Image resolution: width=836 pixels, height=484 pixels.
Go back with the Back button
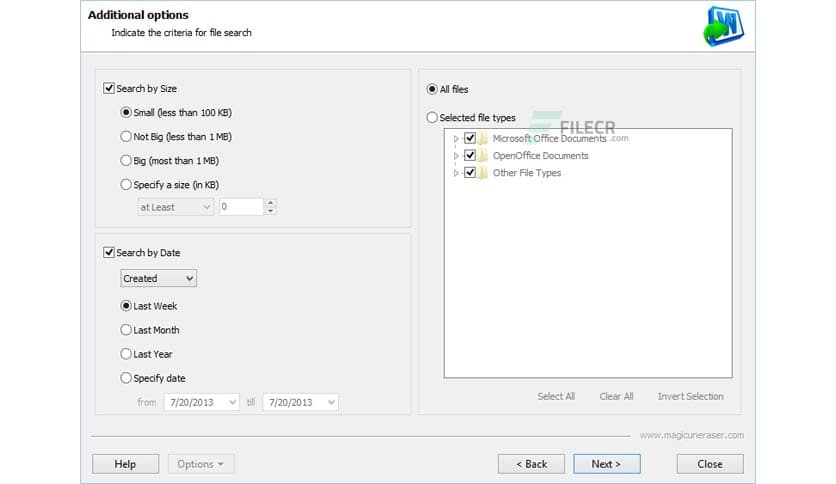pos(531,464)
